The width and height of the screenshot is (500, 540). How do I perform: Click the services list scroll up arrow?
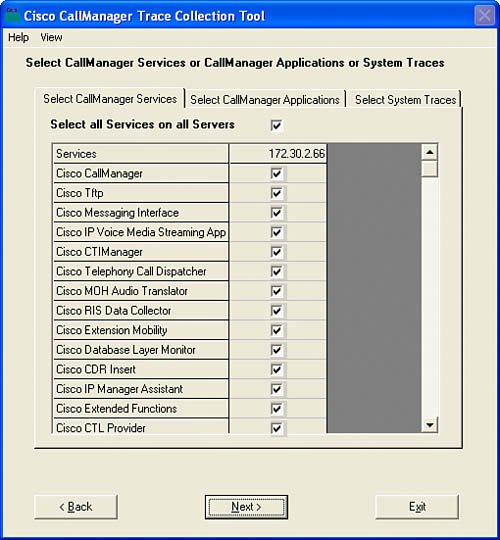[x=429, y=152]
